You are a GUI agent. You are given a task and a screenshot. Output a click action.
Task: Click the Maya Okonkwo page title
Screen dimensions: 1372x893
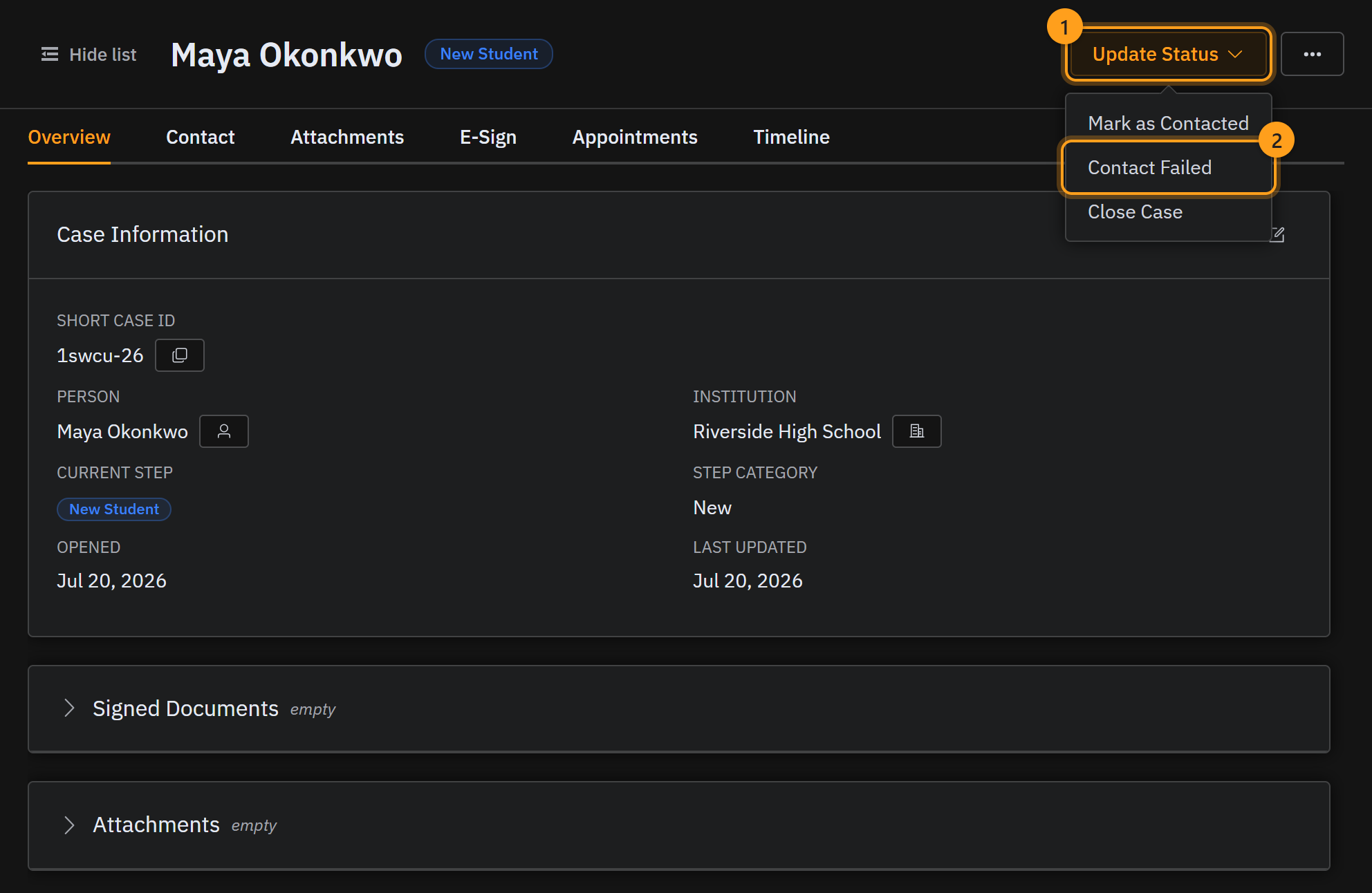click(x=286, y=55)
